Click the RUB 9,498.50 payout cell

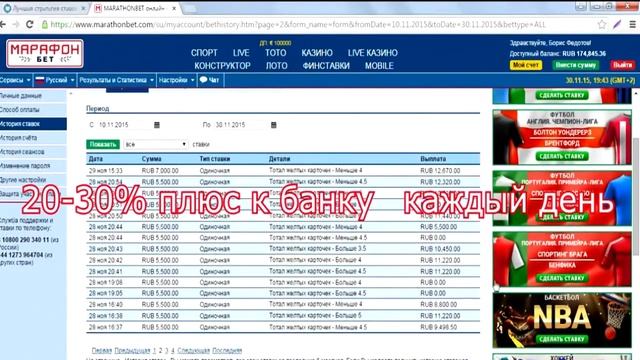[x=439, y=327]
